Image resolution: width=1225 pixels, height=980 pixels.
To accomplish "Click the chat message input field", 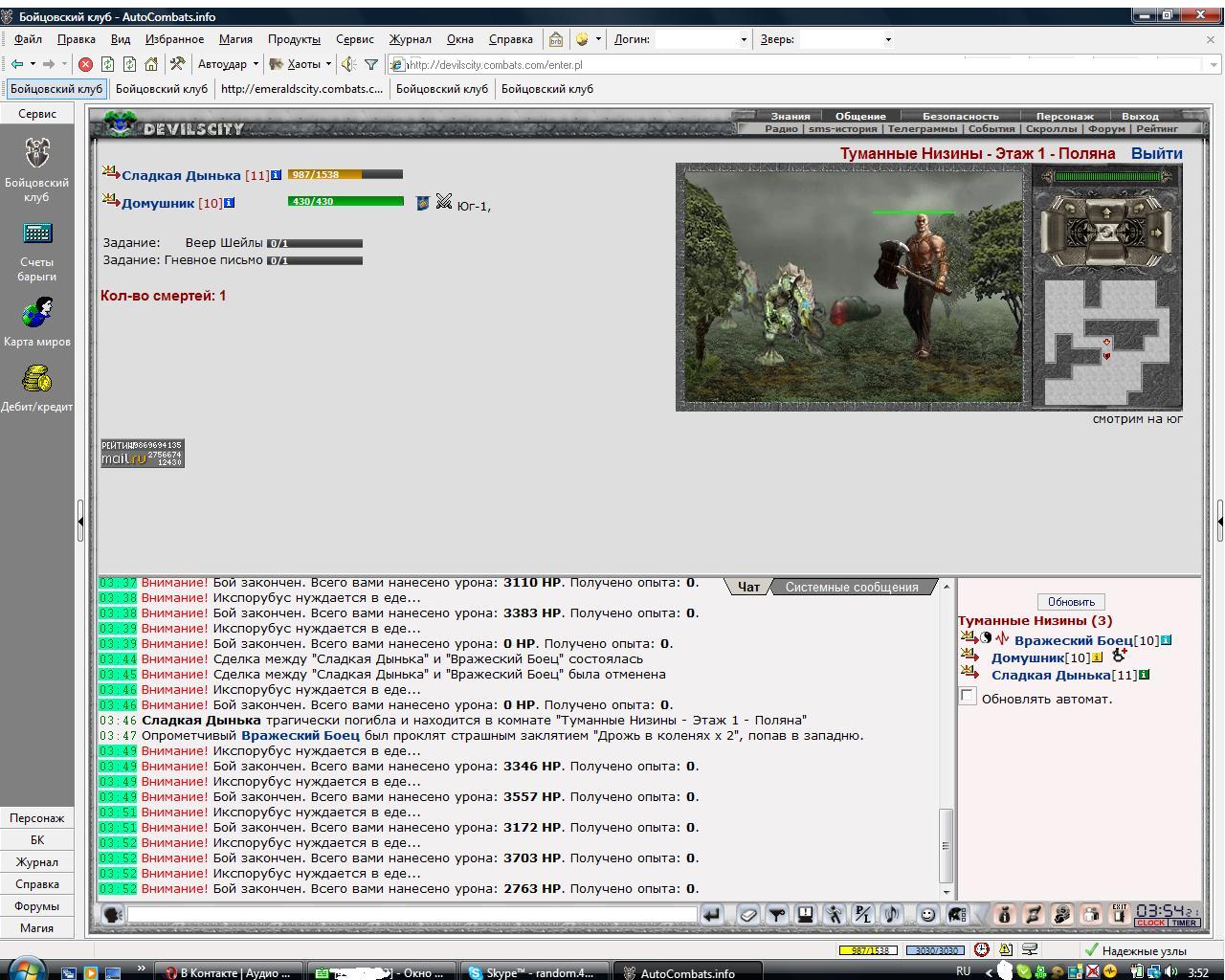I will point(412,915).
